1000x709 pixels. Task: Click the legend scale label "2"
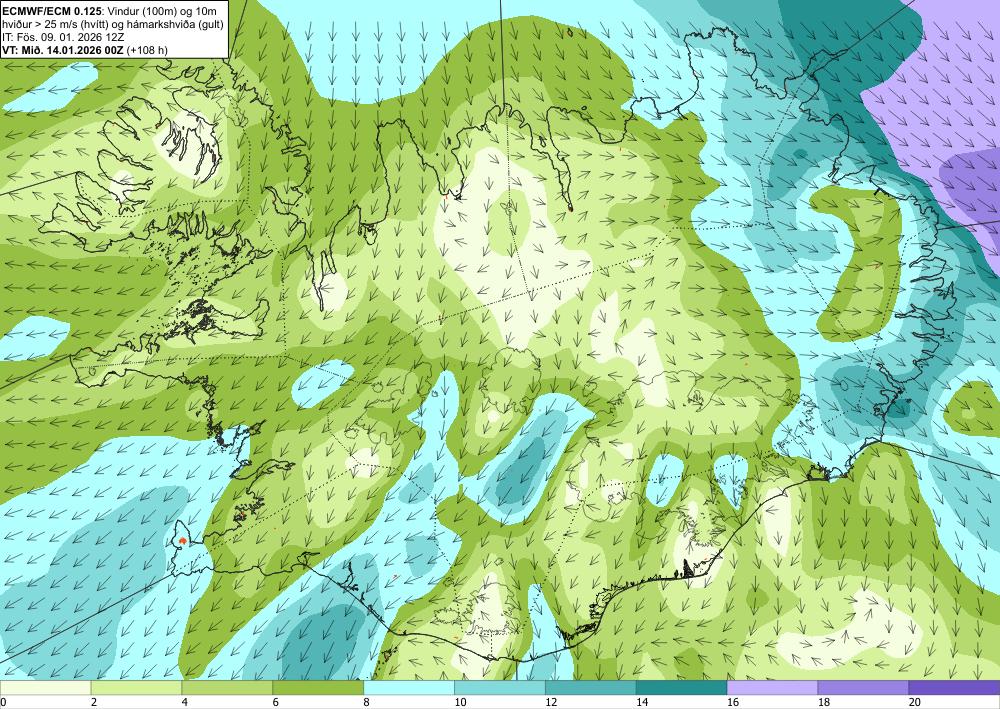(x=94, y=703)
